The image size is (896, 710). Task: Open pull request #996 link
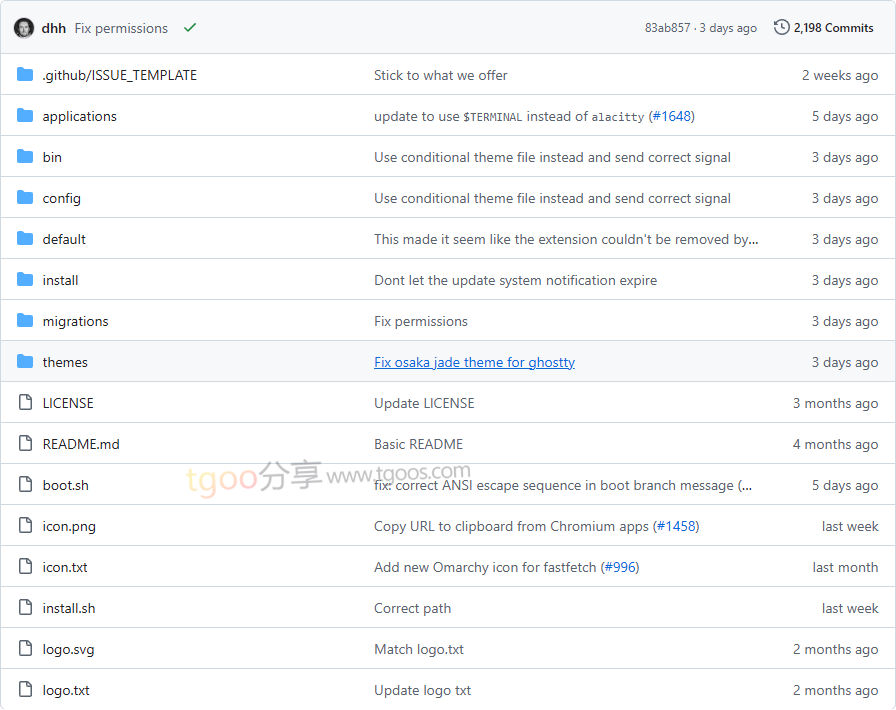619,567
